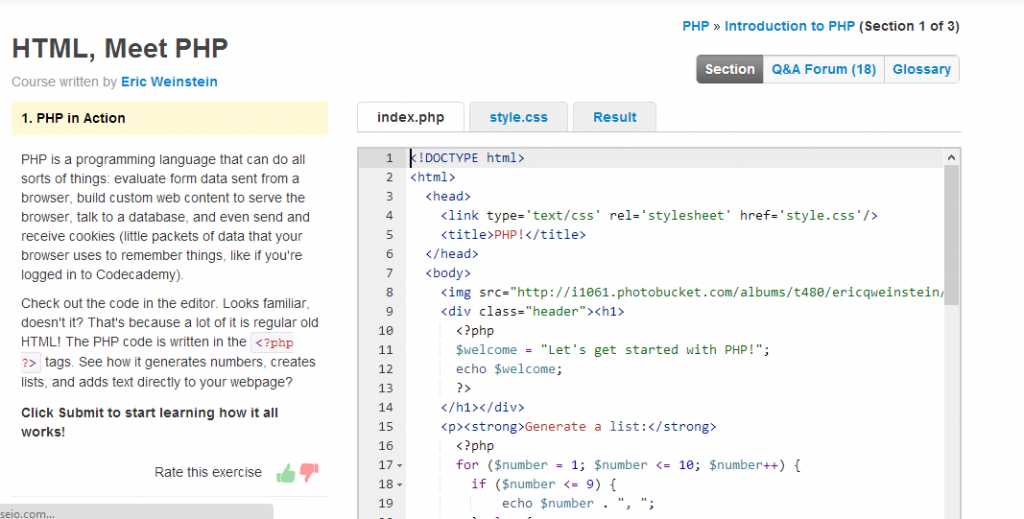1024x519 pixels.
Task: Click the <body> tag on line 7
Action: (x=448, y=273)
